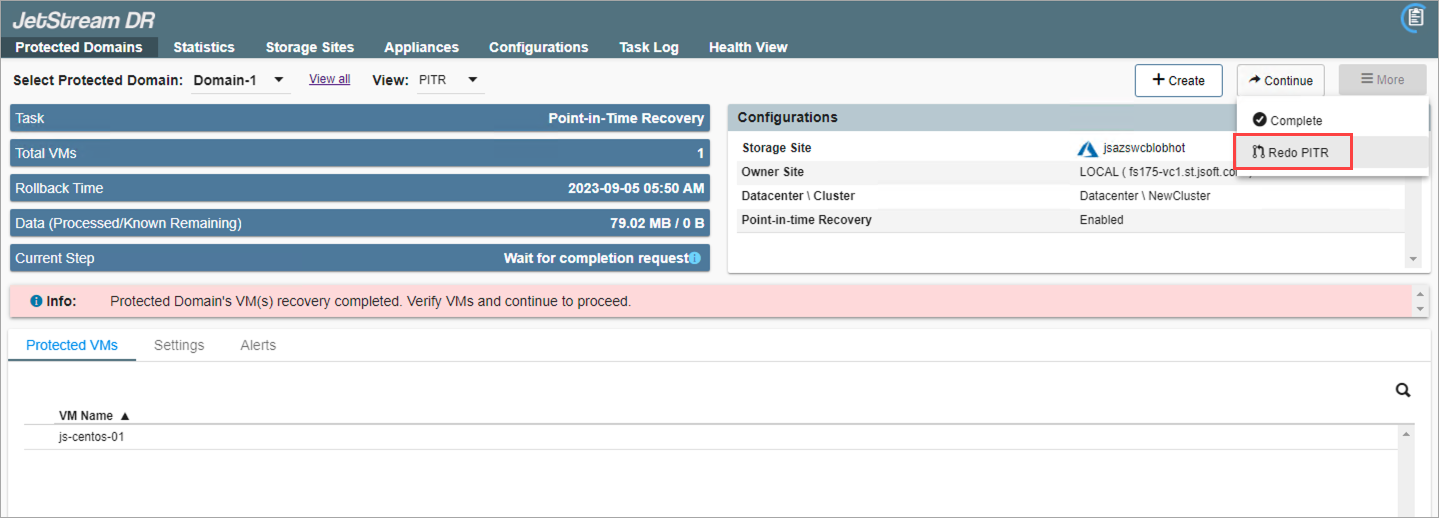
Task: Click the info icon beside Current Step
Action: [695, 258]
